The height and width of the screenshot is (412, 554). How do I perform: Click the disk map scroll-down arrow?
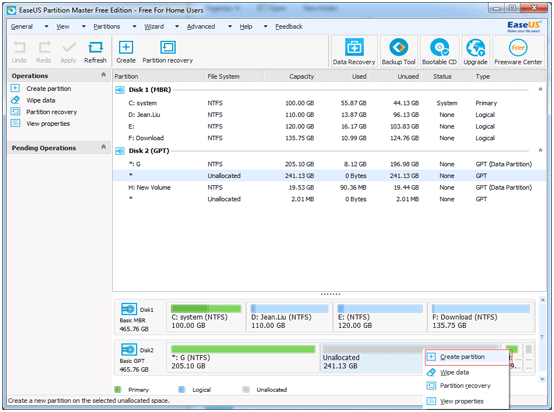point(542,379)
